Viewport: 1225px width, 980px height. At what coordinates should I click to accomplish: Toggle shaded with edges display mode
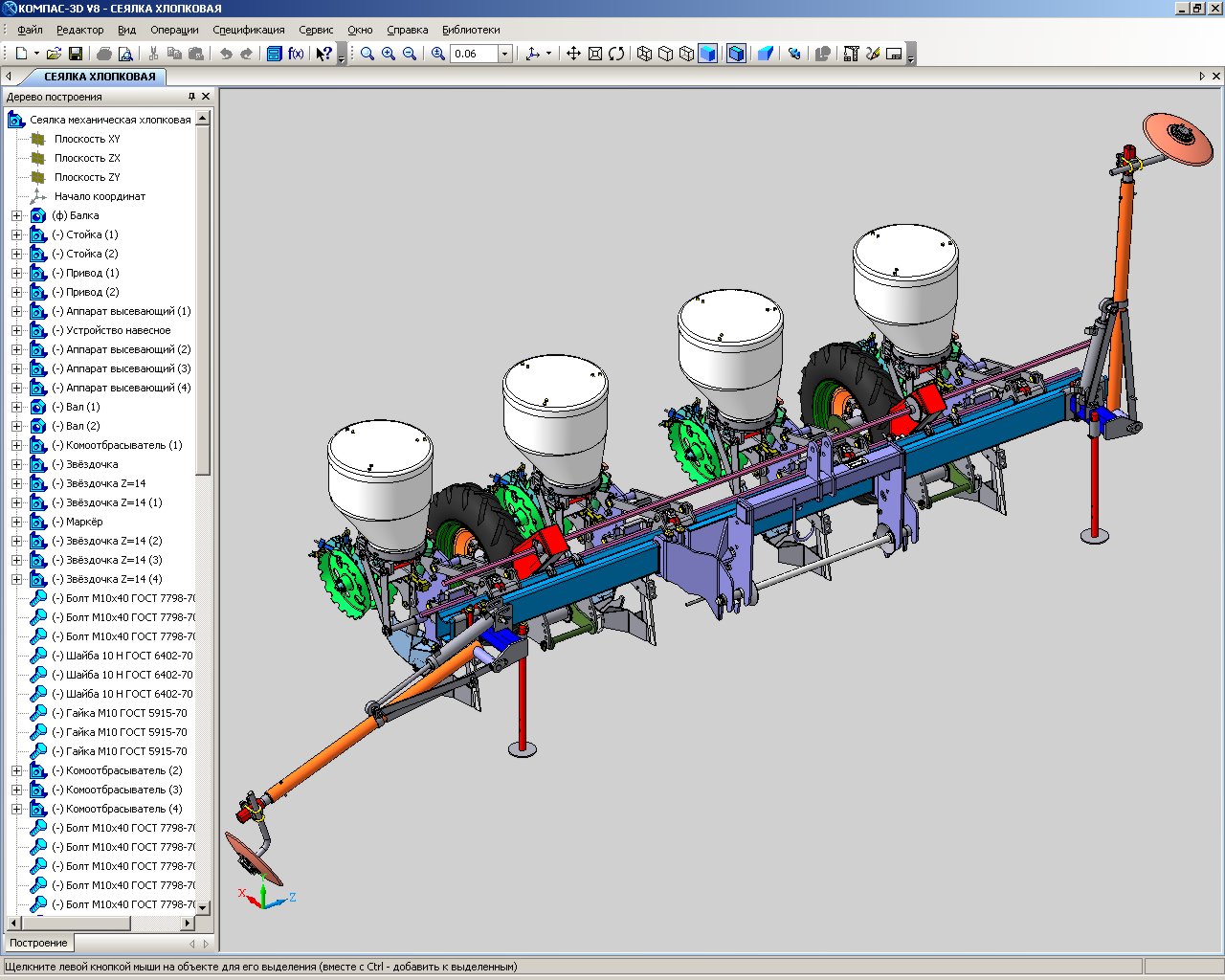click(736, 54)
